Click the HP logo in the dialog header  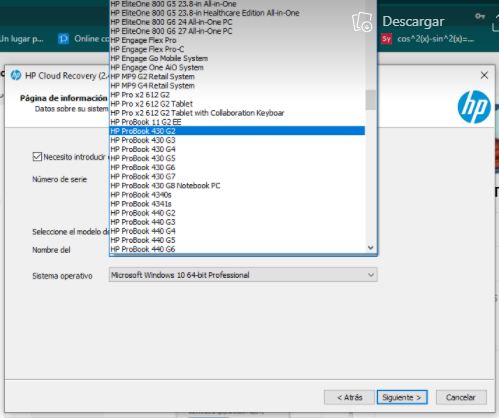click(x=474, y=107)
